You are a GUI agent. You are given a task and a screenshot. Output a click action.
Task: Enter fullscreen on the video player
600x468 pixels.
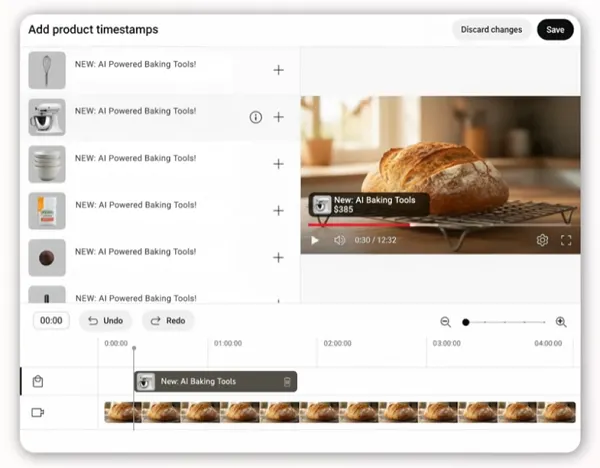[566, 240]
